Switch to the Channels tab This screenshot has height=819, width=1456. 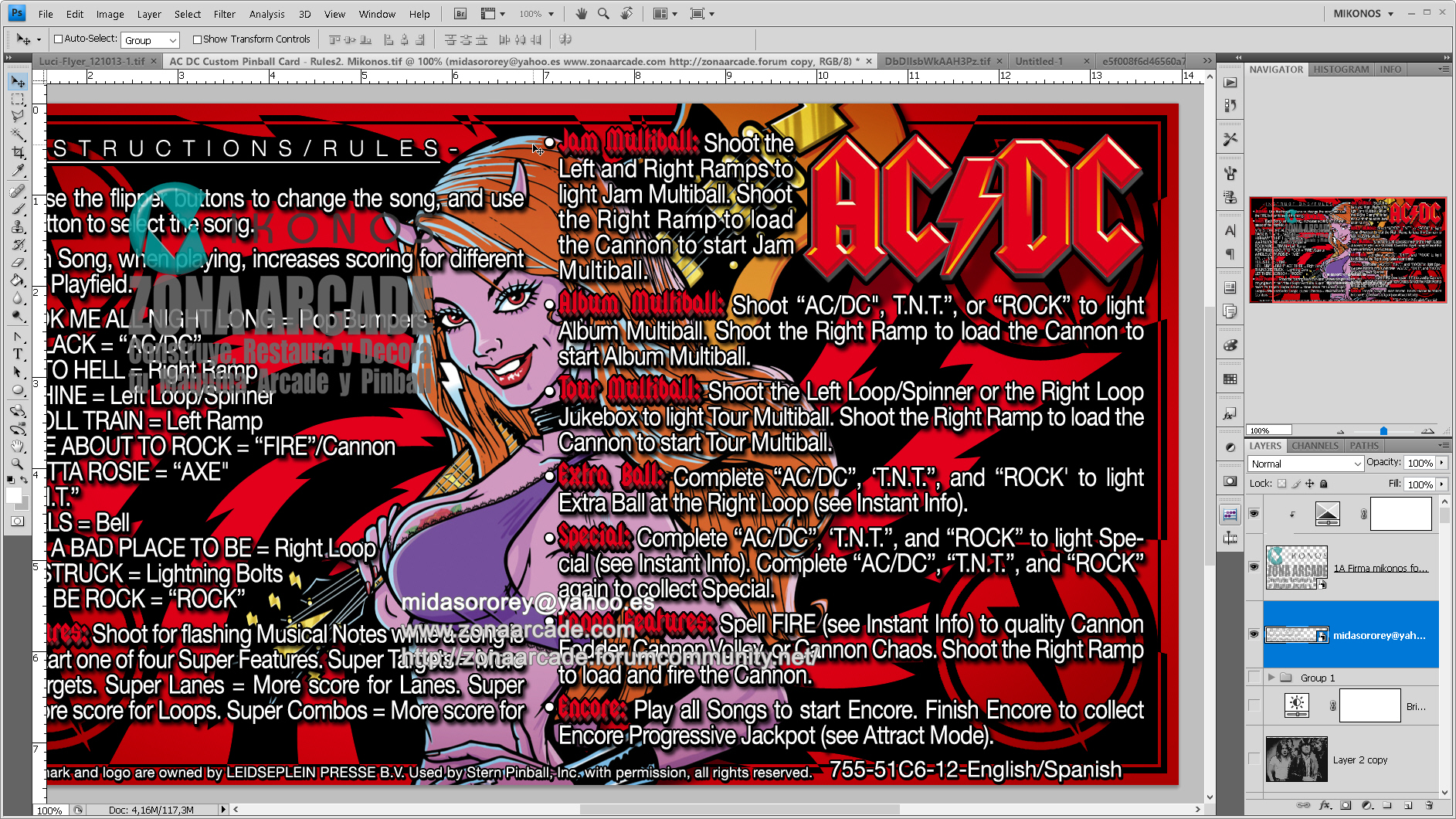(1315, 446)
